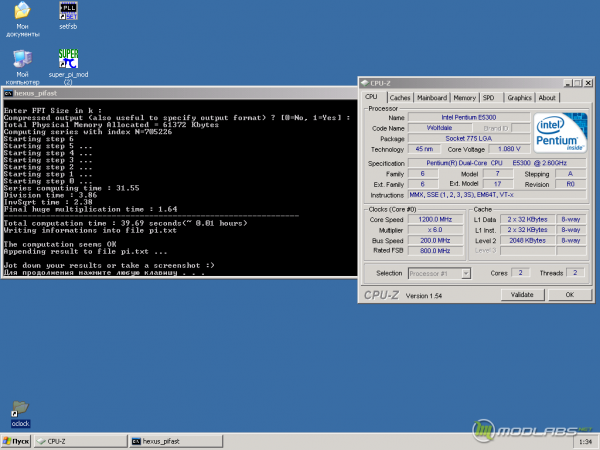Launch the super_pi_mod desktop shortcut
The height and width of the screenshot is (450, 600).
point(68,67)
